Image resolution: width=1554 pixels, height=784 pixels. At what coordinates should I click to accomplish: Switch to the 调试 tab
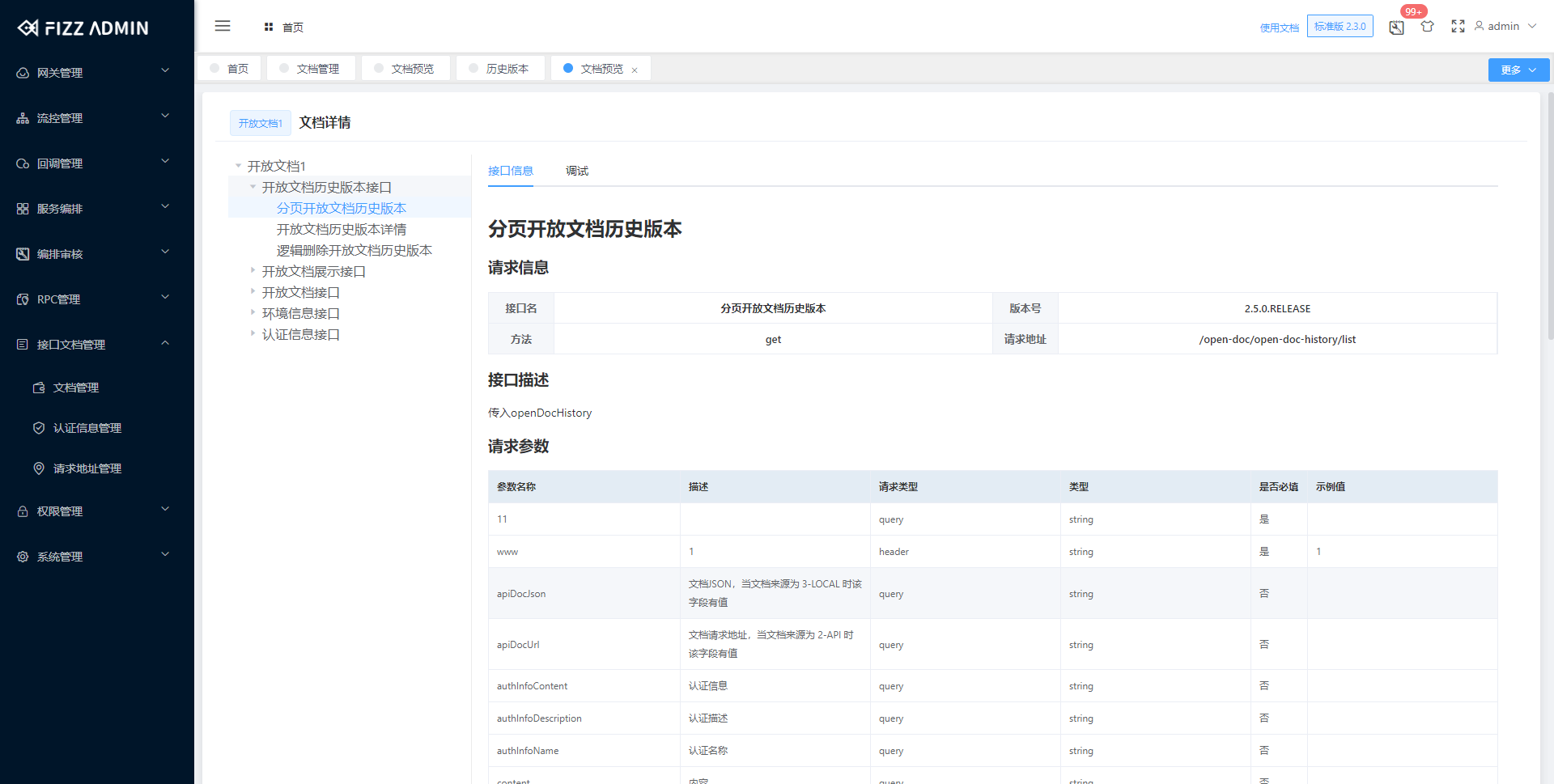pyautogui.click(x=577, y=171)
